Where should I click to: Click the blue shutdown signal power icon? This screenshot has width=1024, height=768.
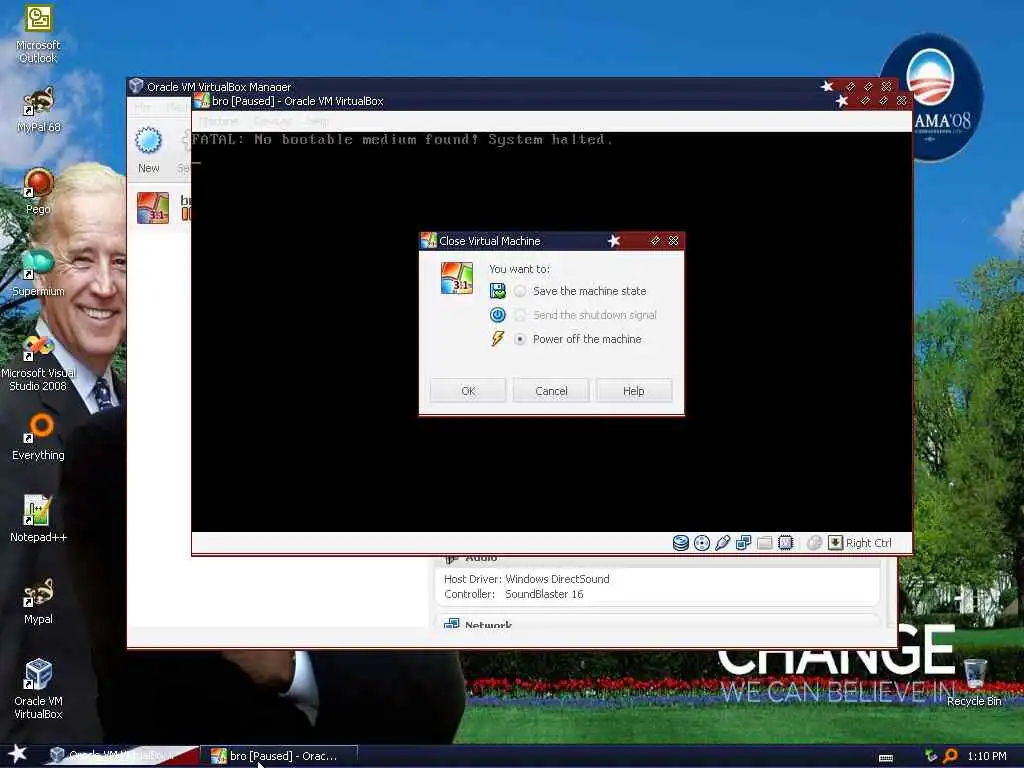[x=498, y=315]
